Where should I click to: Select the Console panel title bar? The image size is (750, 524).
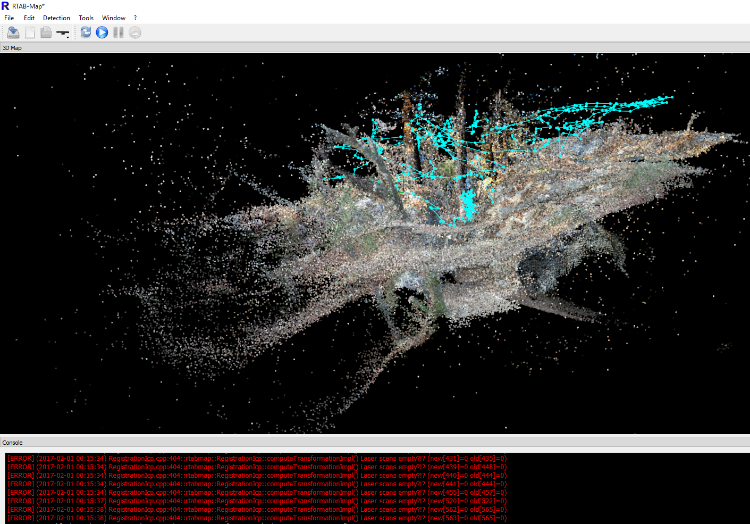click(x=13, y=441)
